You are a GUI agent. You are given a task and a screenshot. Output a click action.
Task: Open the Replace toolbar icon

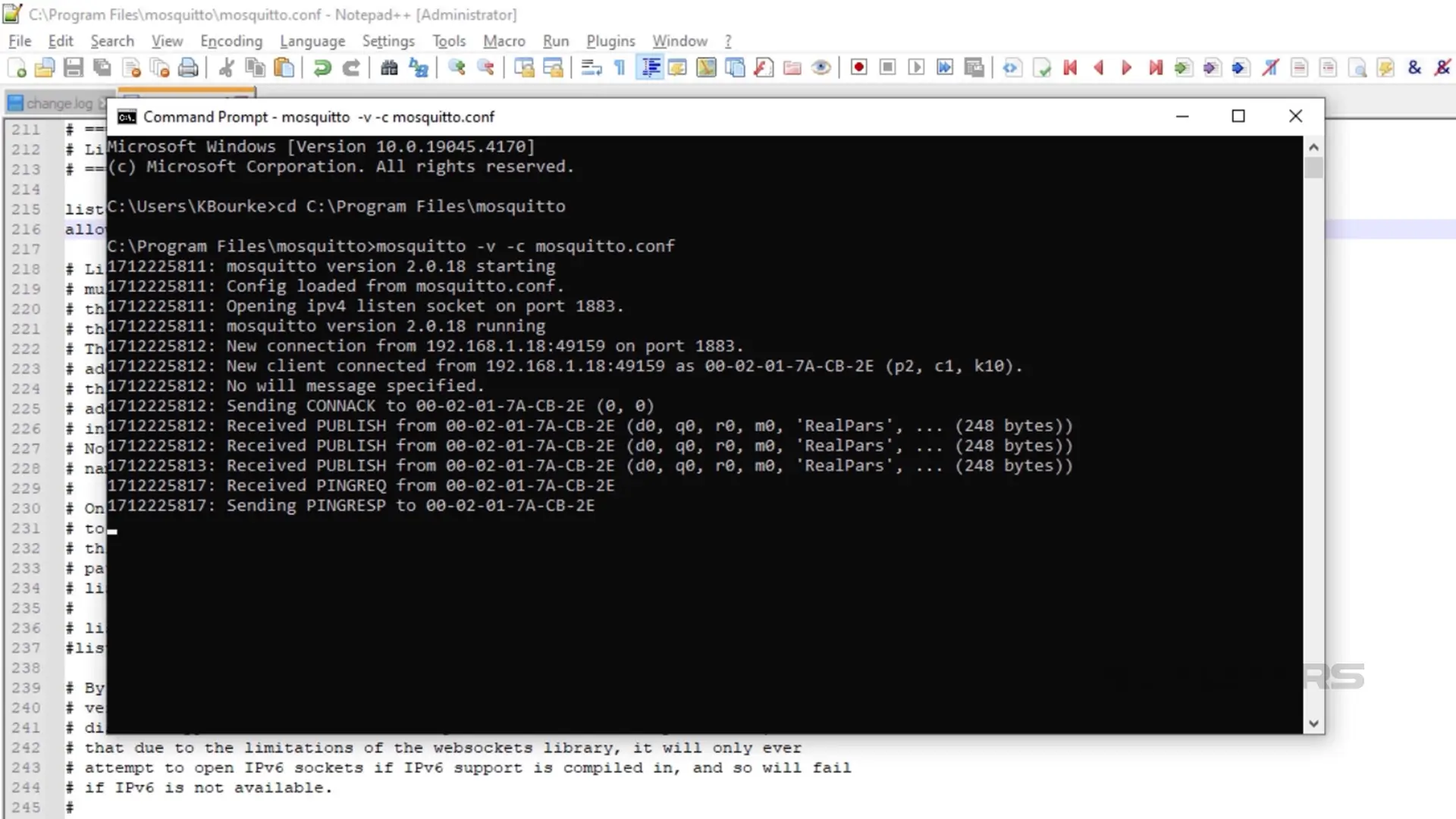coord(419,68)
